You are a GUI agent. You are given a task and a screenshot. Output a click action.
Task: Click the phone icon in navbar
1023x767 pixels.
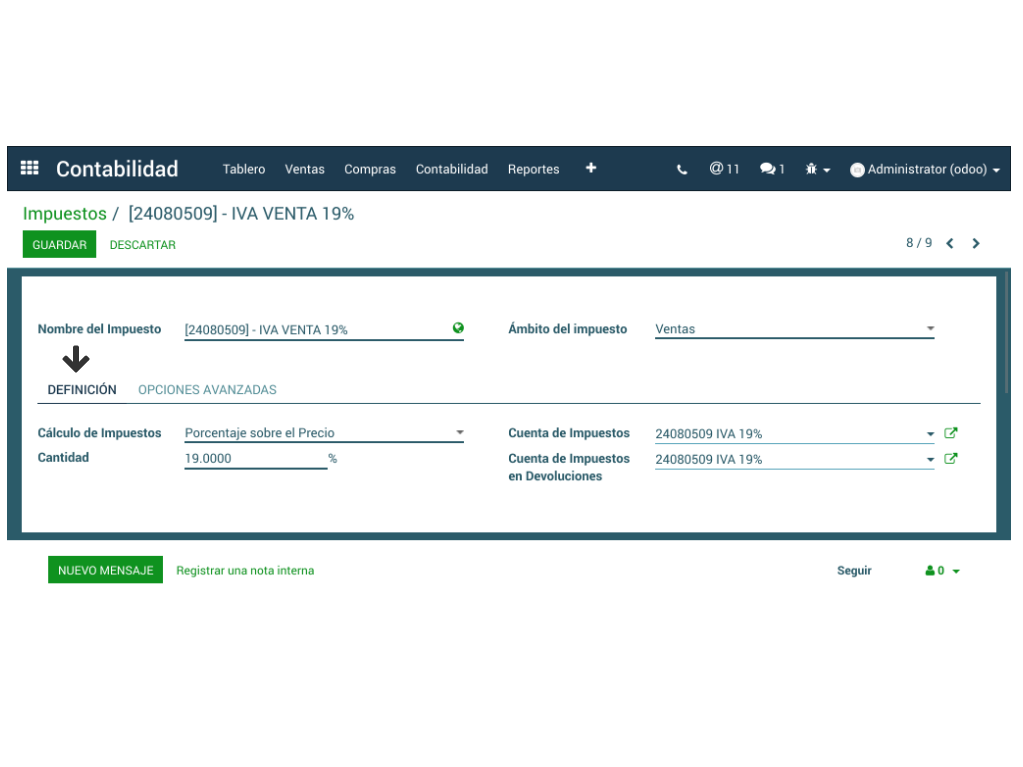pos(682,170)
